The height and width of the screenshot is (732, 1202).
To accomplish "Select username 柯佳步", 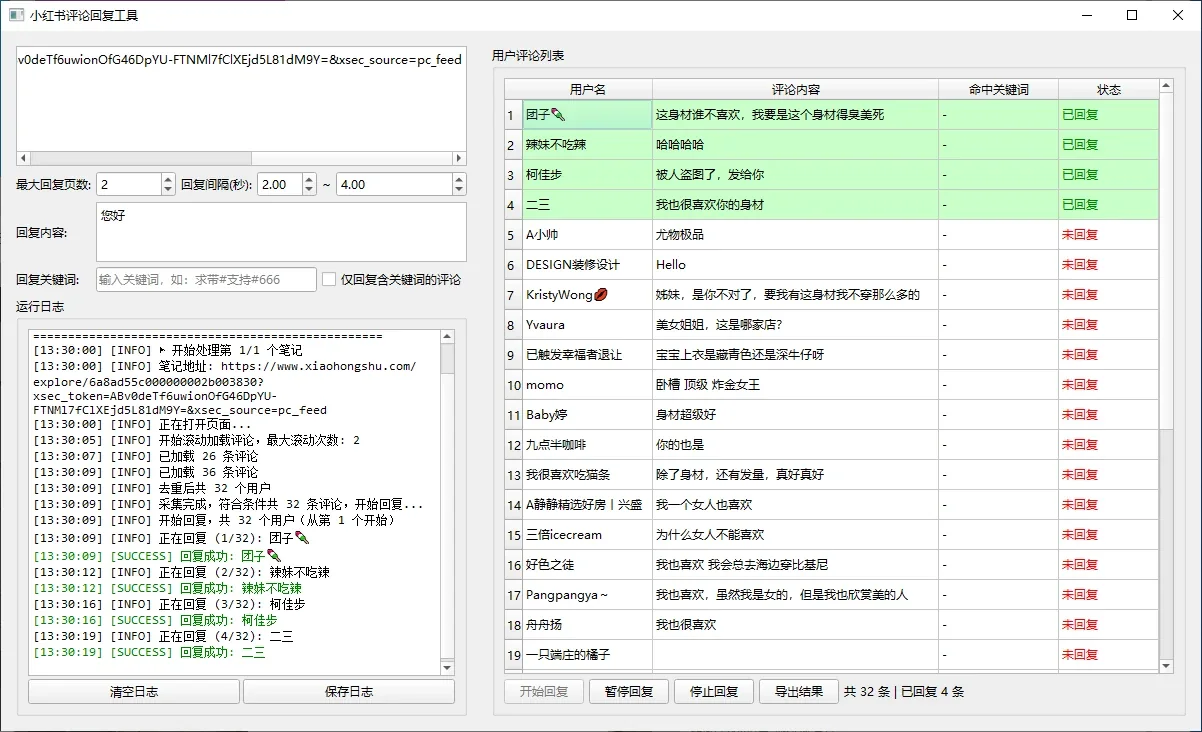I will [588, 175].
